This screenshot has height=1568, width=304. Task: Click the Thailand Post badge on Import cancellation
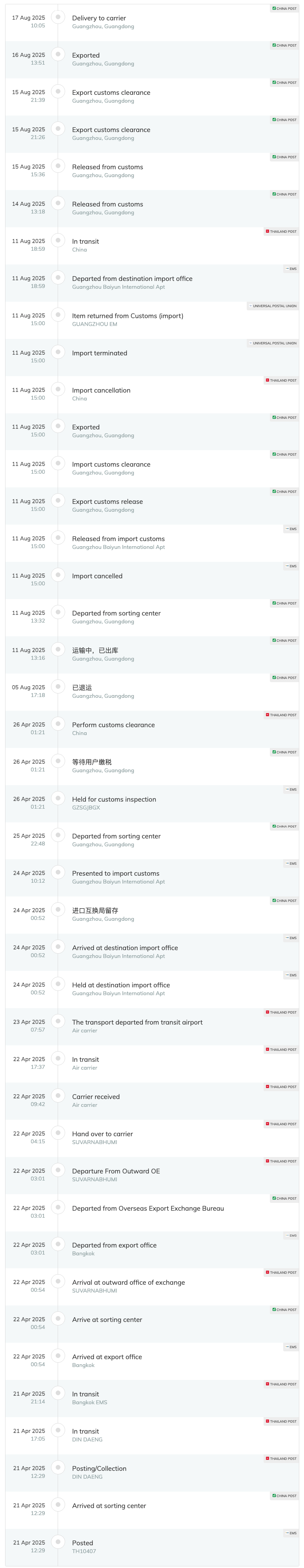tap(281, 380)
